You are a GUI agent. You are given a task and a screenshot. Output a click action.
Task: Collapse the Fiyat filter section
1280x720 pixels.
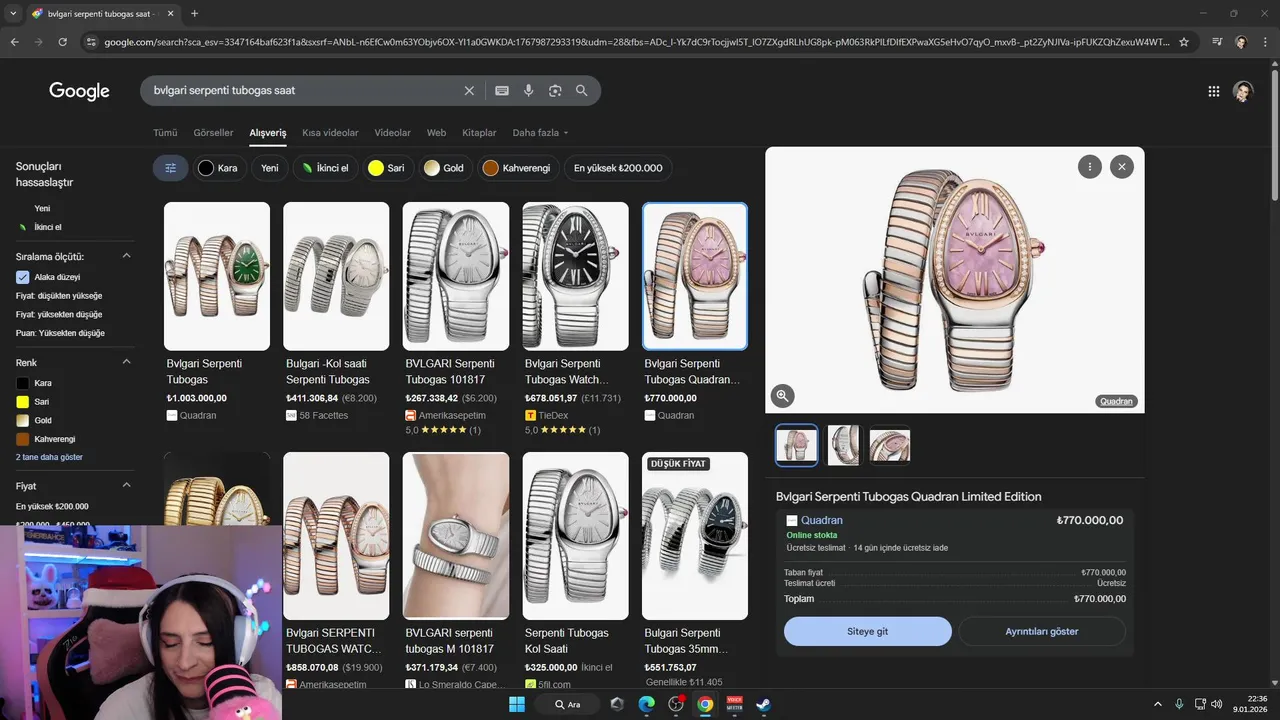coord(127,485)
